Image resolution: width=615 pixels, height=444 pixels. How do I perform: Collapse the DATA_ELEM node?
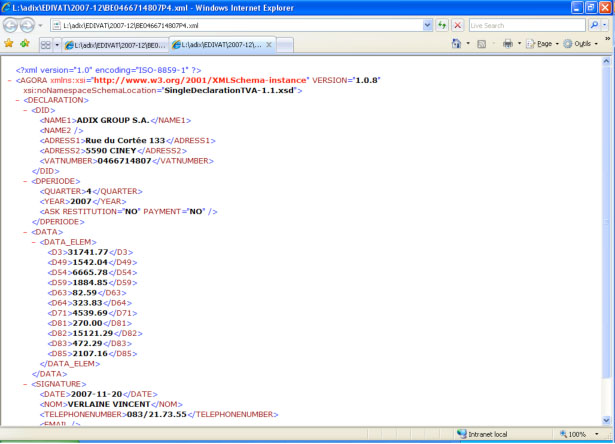click(34, 242)
